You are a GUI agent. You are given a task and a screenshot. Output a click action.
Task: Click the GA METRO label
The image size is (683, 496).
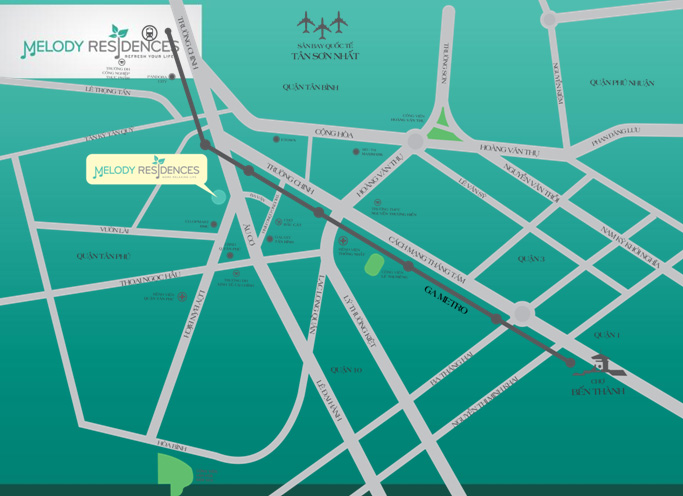pyautogui.click(x=446, y=294)
